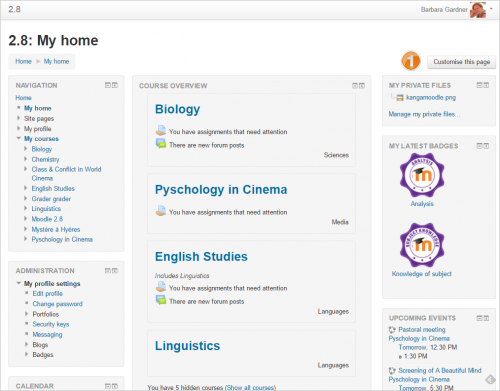Open English Studies course title
This screenshot has width=500, height=391.
click(201, 257)
